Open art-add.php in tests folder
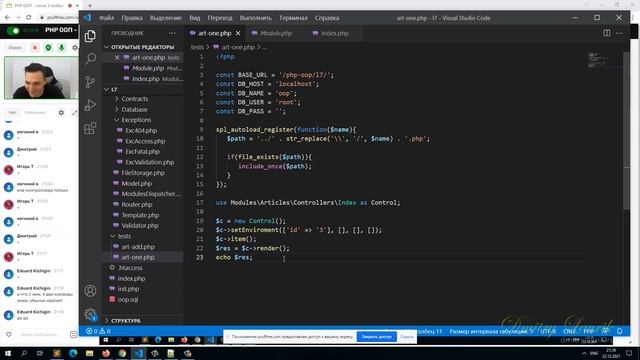This screenshot has height=360, width=640. point(138,247)
